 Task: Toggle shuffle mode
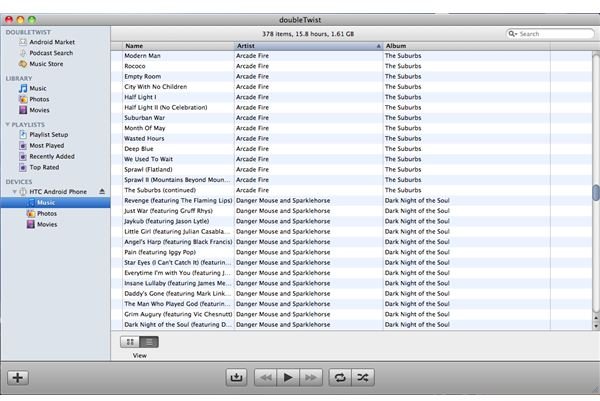coord(363,378)
